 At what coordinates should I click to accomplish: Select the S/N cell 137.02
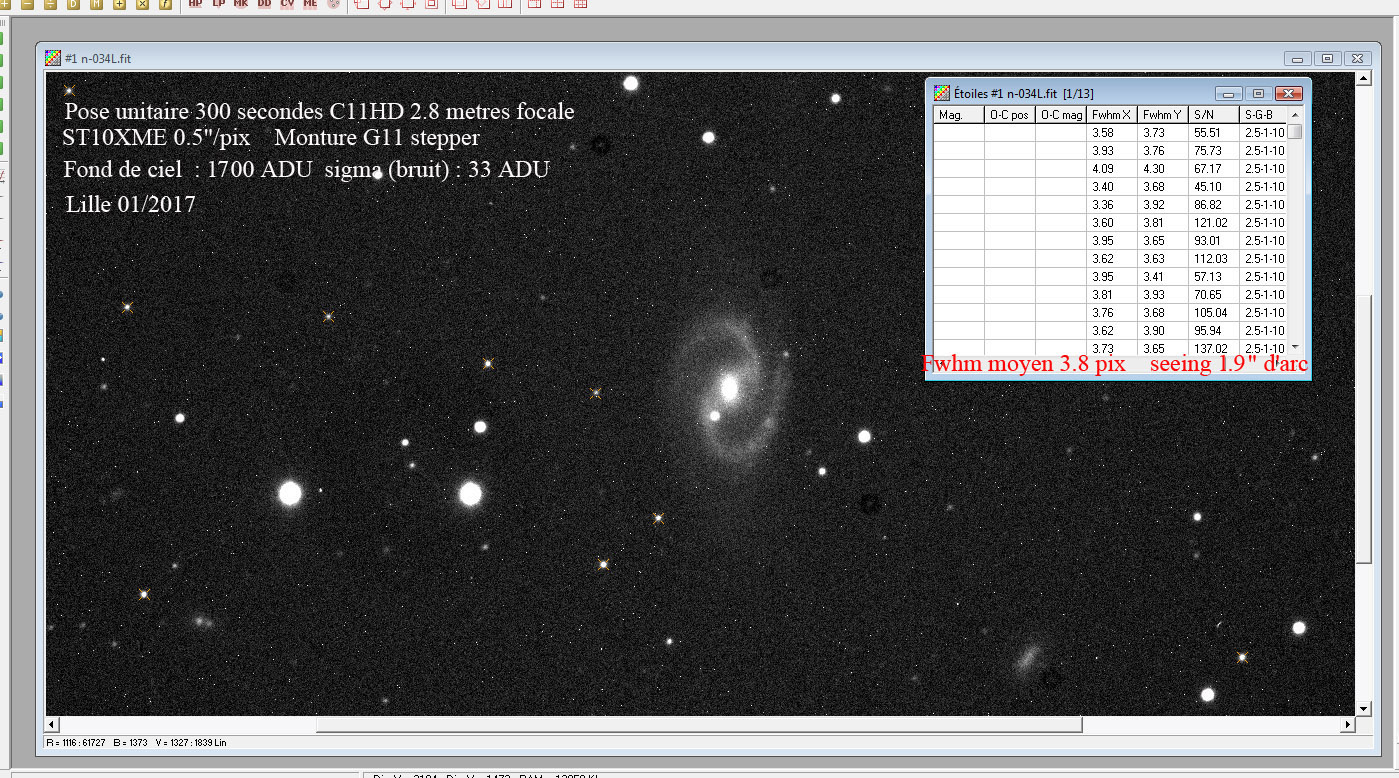[x=1215, y=347]
